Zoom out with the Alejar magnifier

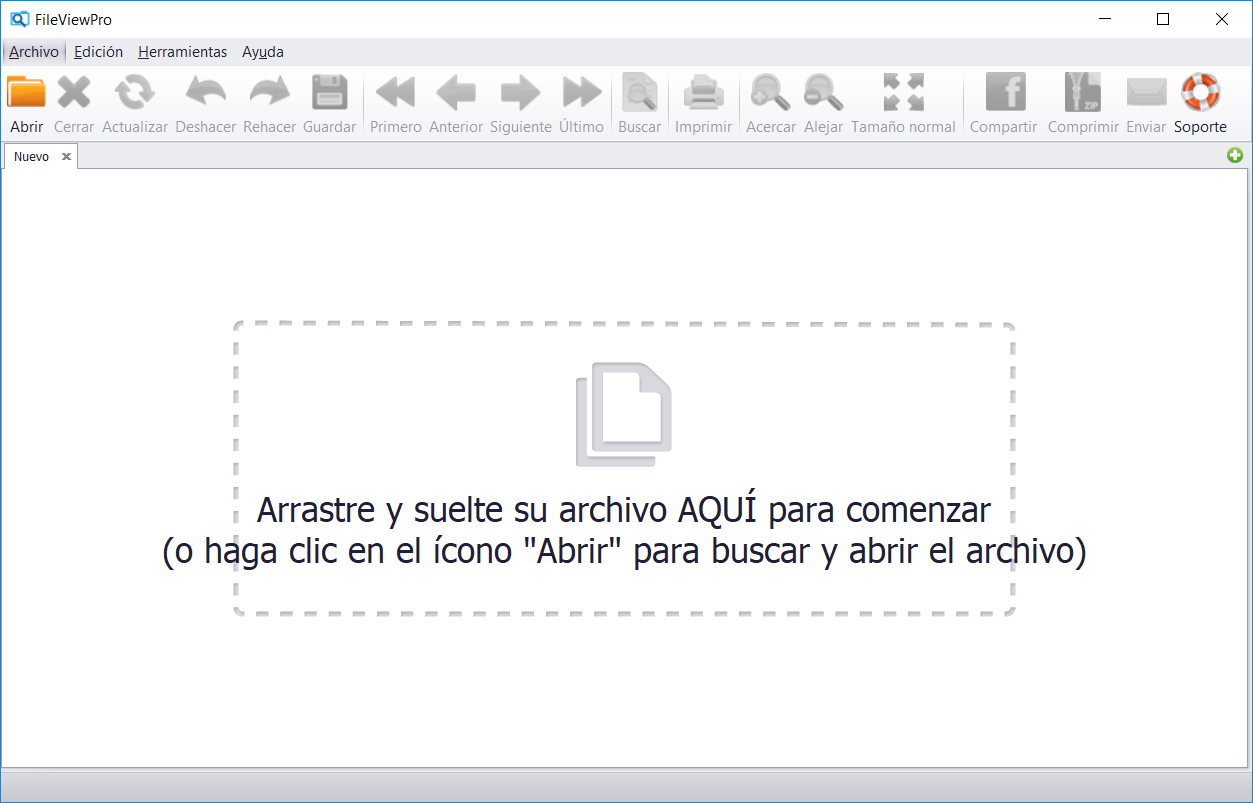click(x=824, y=92)
